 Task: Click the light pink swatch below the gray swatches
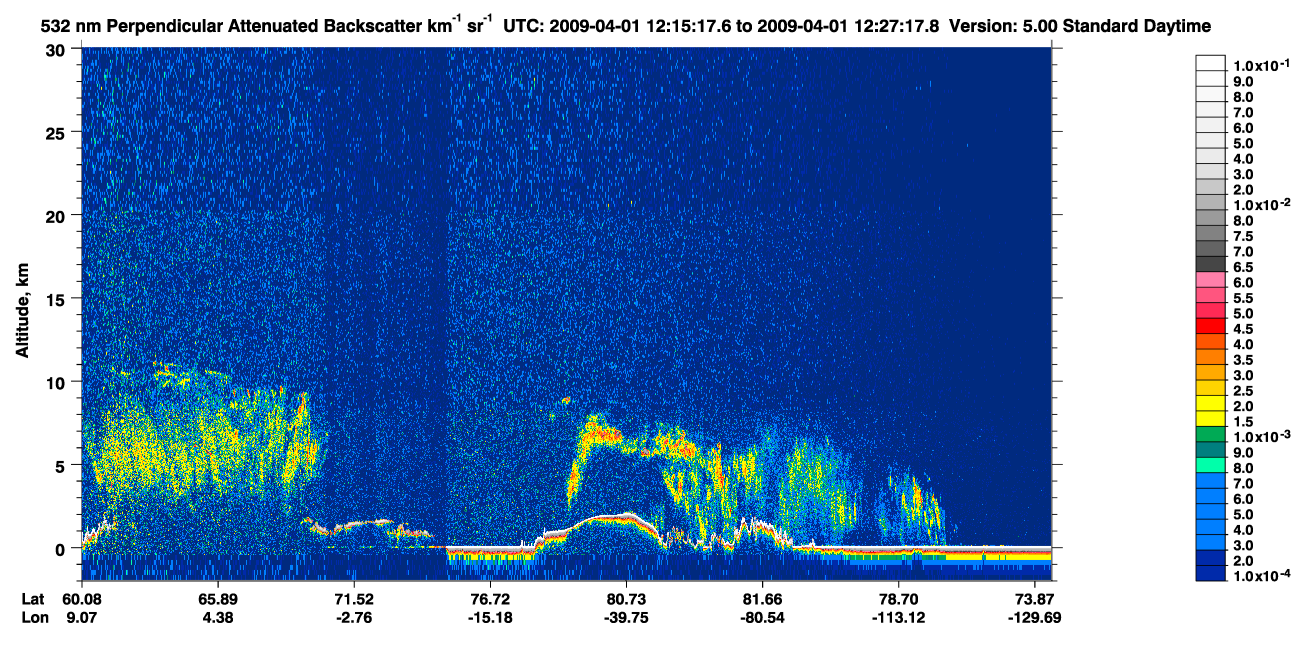(x=1210, y=280)
